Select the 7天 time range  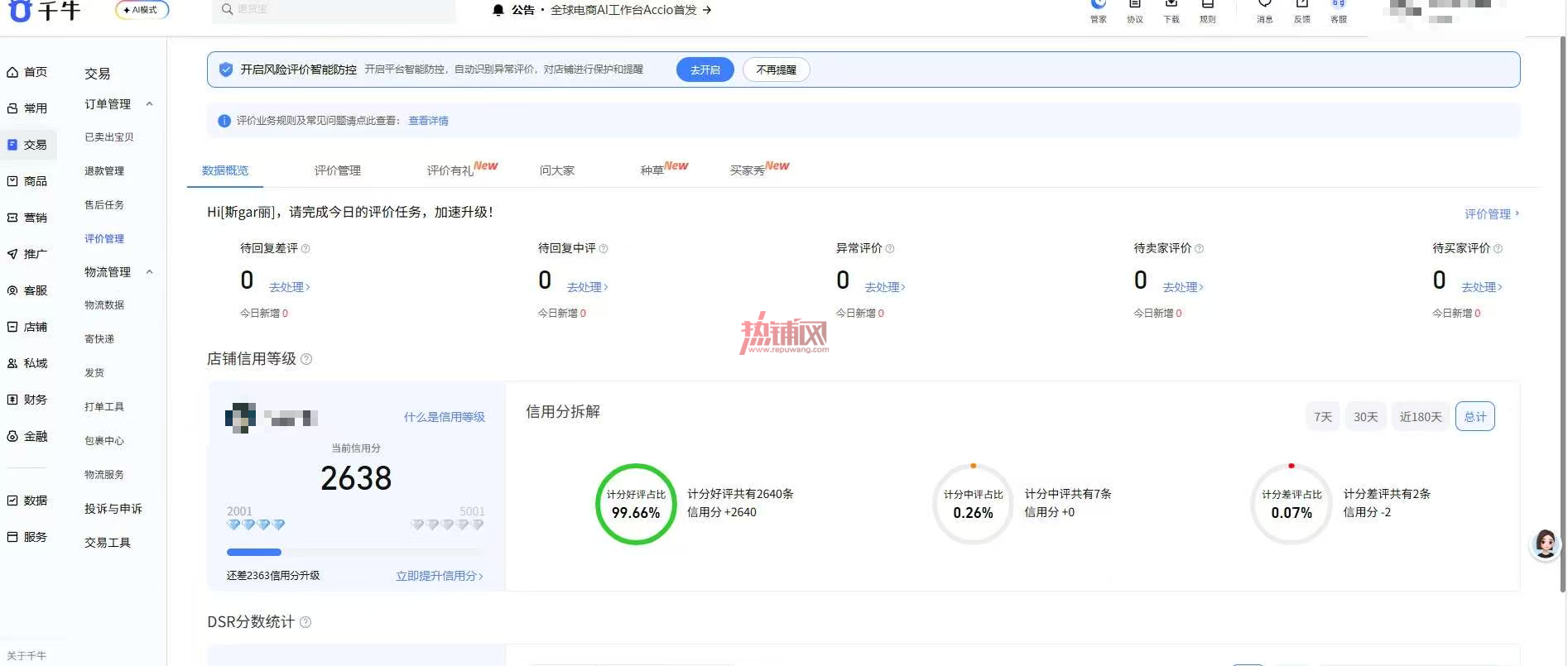pos(1323,417)
